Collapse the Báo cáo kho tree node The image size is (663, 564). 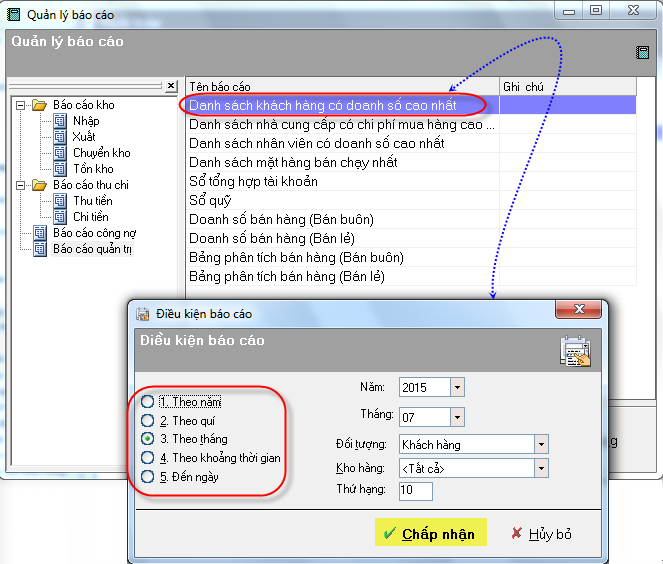point(19,105)
